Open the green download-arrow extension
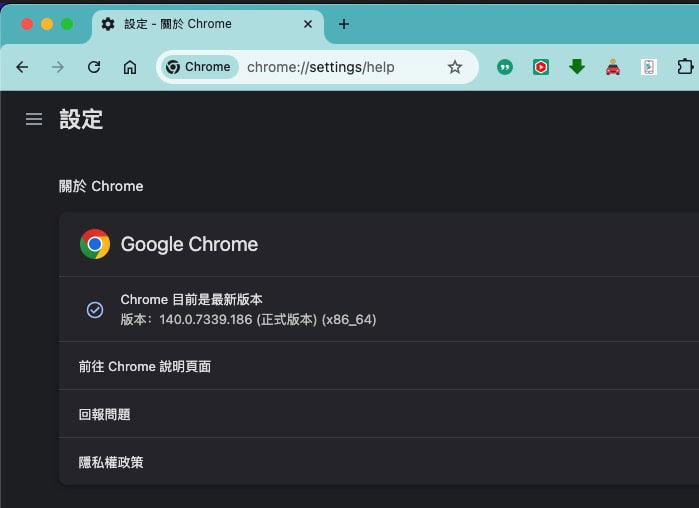Image resolution: width=699 pixels, height=508 pixels. [x=577, y=67]
